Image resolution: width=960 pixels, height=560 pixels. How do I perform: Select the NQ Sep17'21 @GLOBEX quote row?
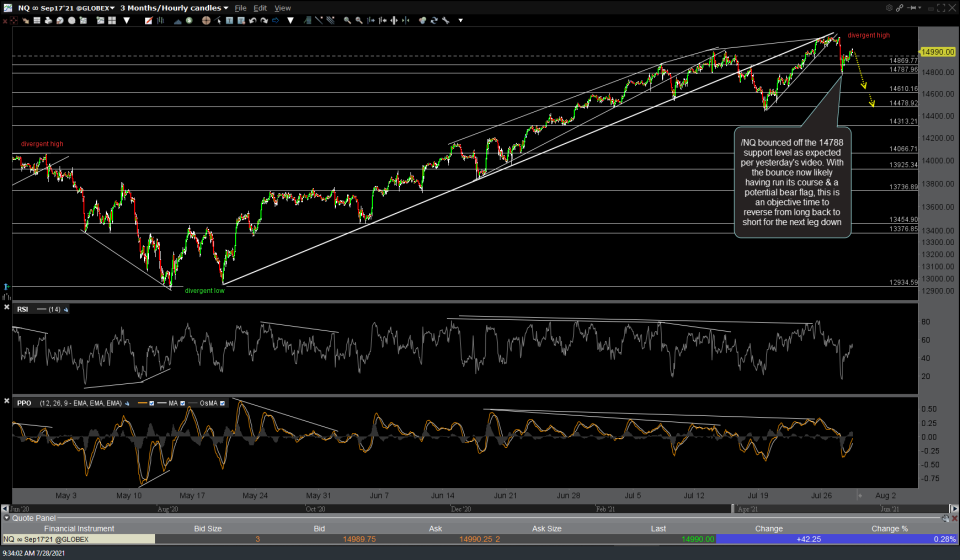[479, 539]
